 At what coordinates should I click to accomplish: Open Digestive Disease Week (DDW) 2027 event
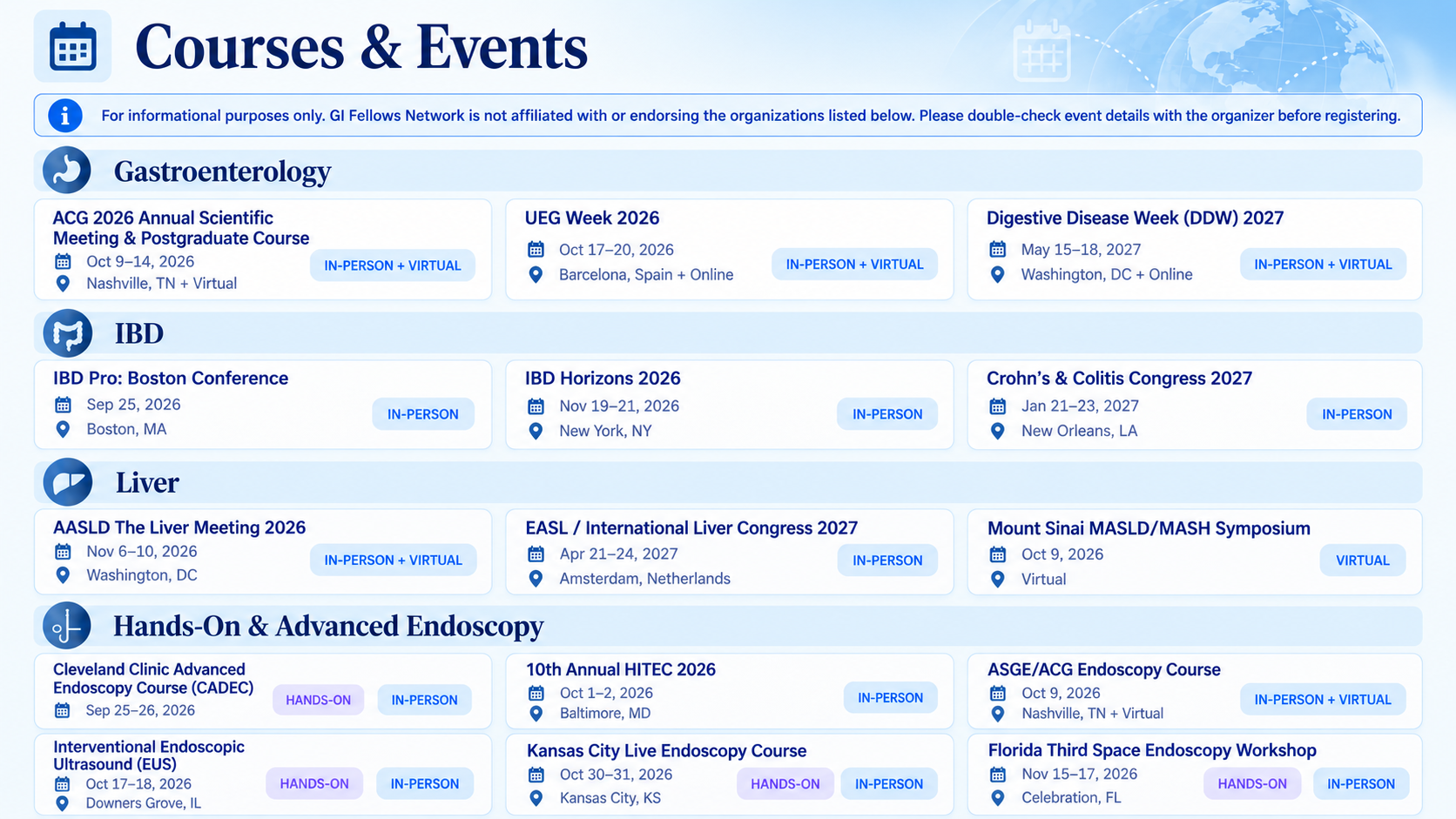pyautogui.click(x=1135, y=218)
